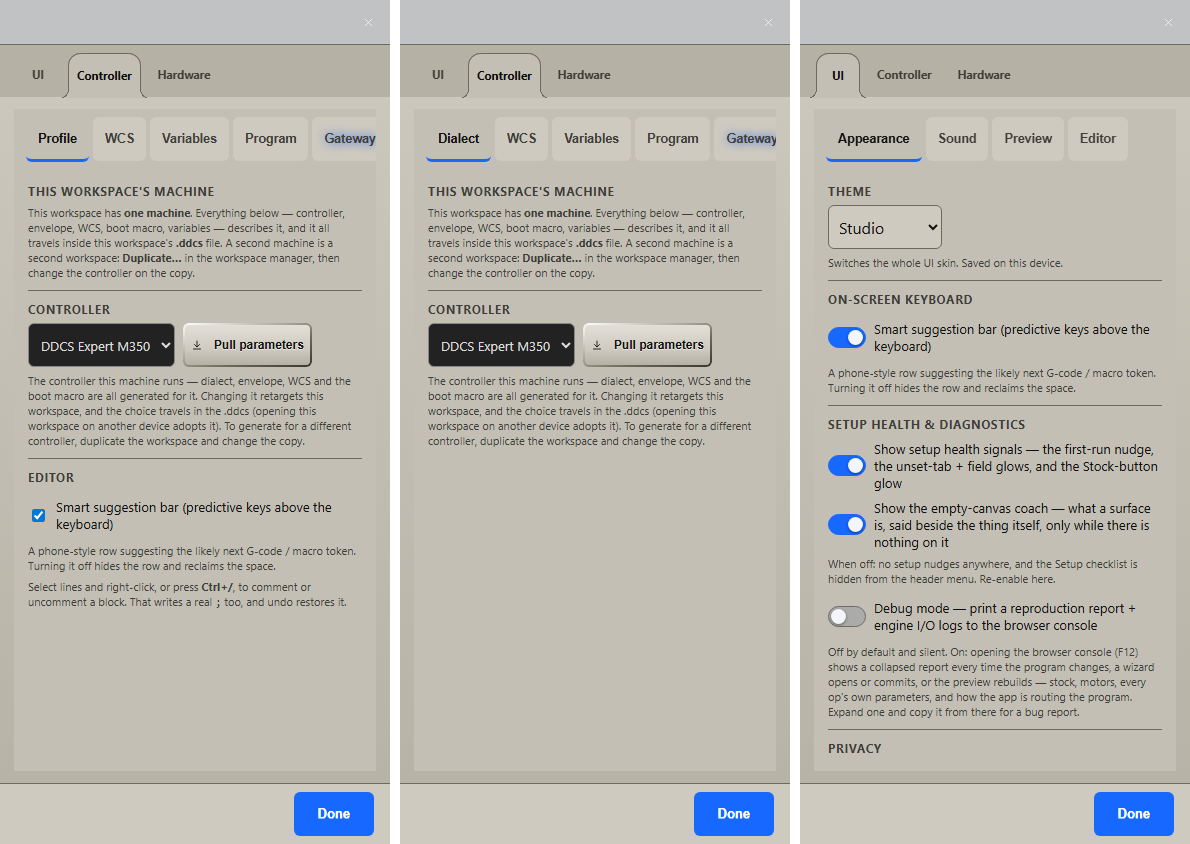
Task: Click Done in the Dialect panel
Action: coord(734,814)
